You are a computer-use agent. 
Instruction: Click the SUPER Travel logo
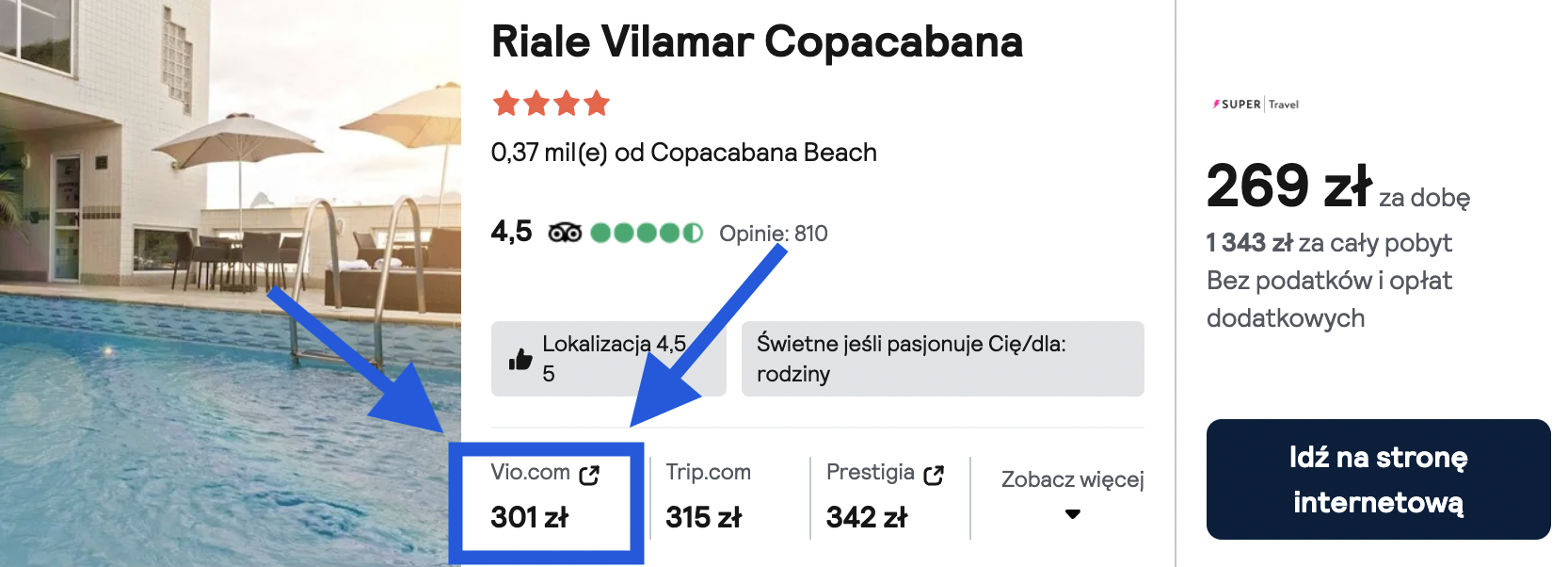[x=1256, y=105]
